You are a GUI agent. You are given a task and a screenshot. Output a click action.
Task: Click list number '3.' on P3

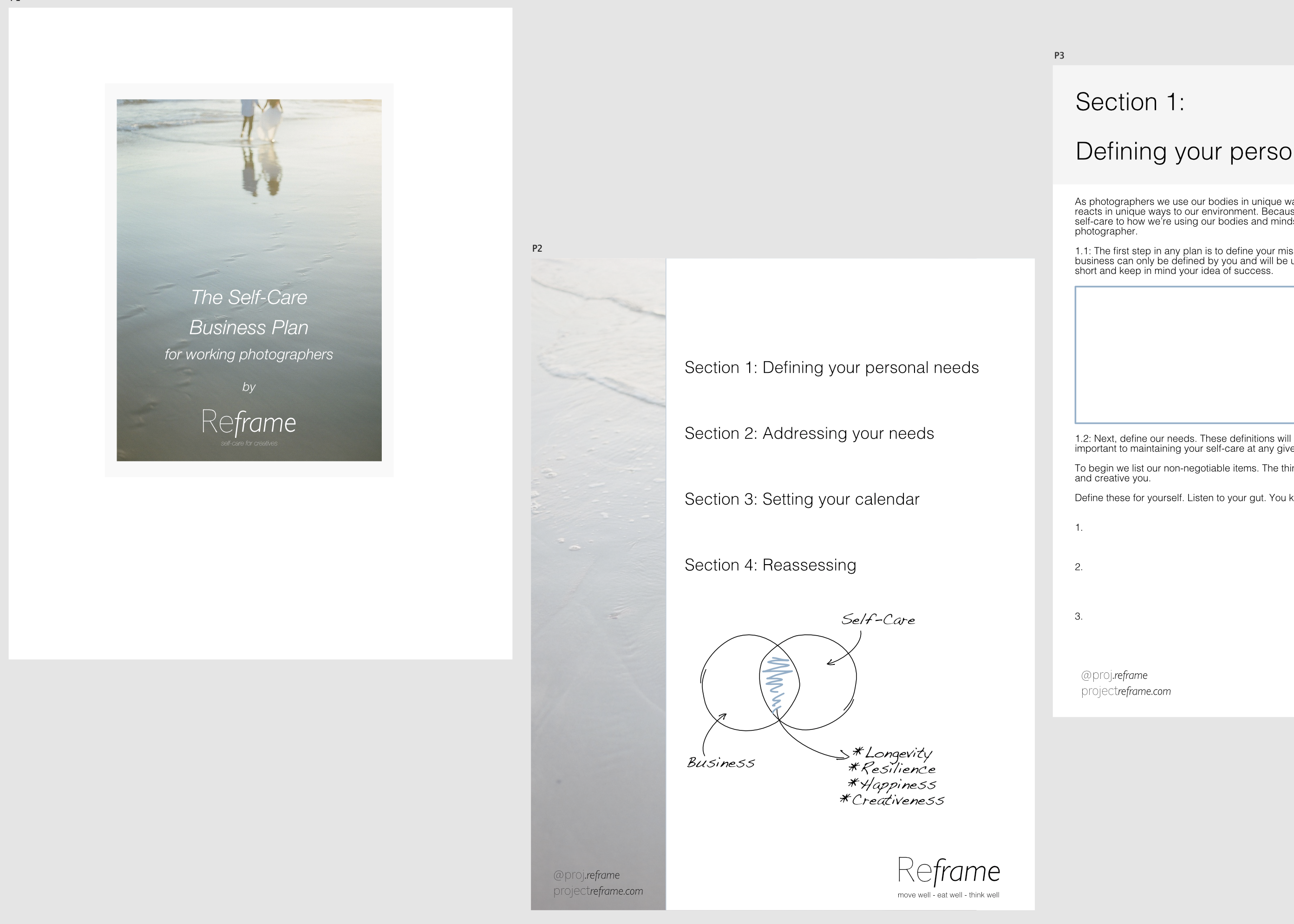pos(1078,616)
